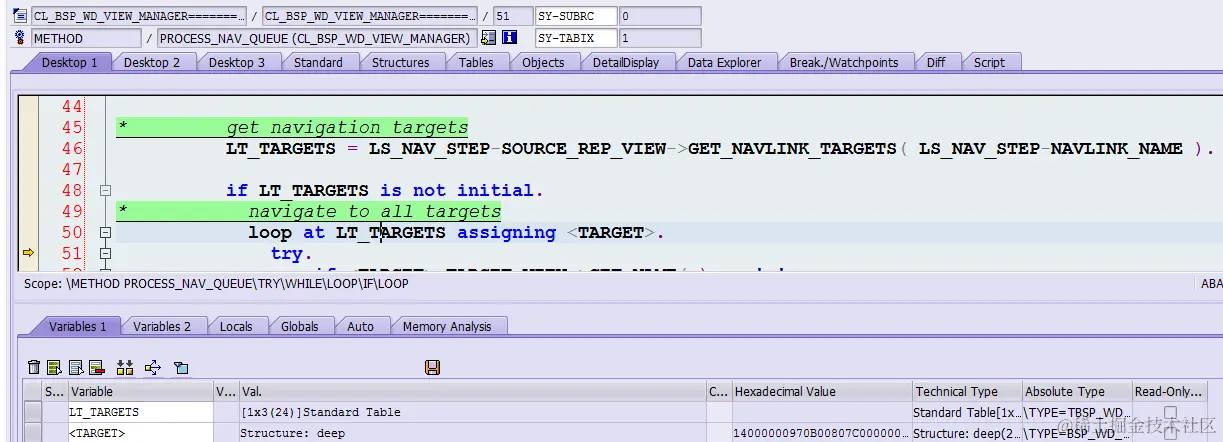Click the orange save disk icon

[x=433, y=368]
